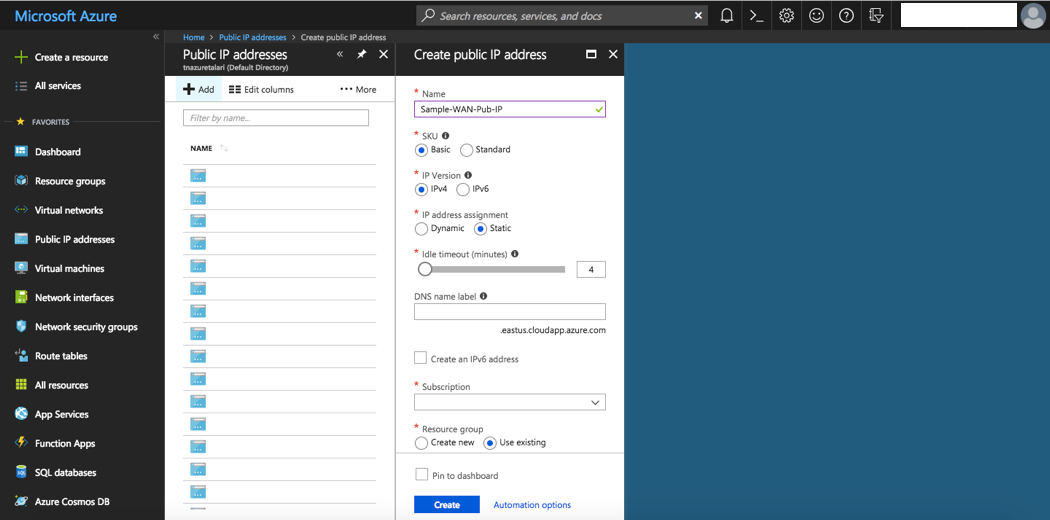Click the feedback smiley icon

(x=817, y=16)
